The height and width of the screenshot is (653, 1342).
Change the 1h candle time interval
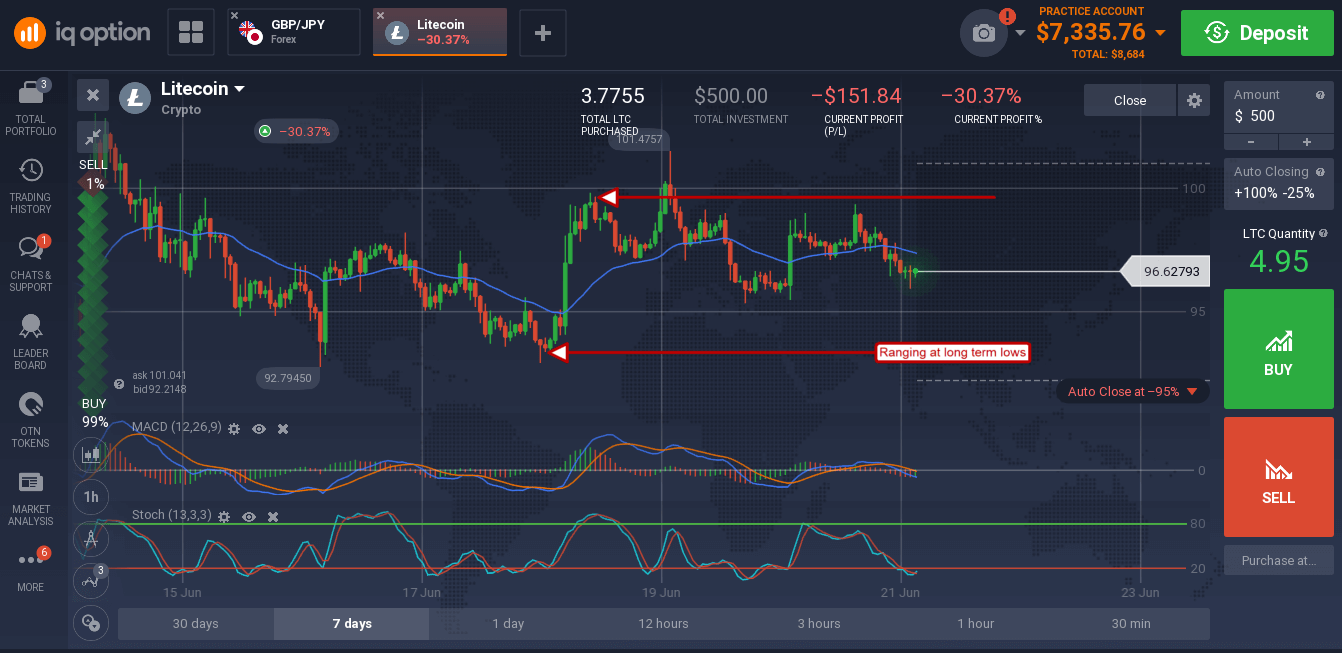tap(91, 497)
